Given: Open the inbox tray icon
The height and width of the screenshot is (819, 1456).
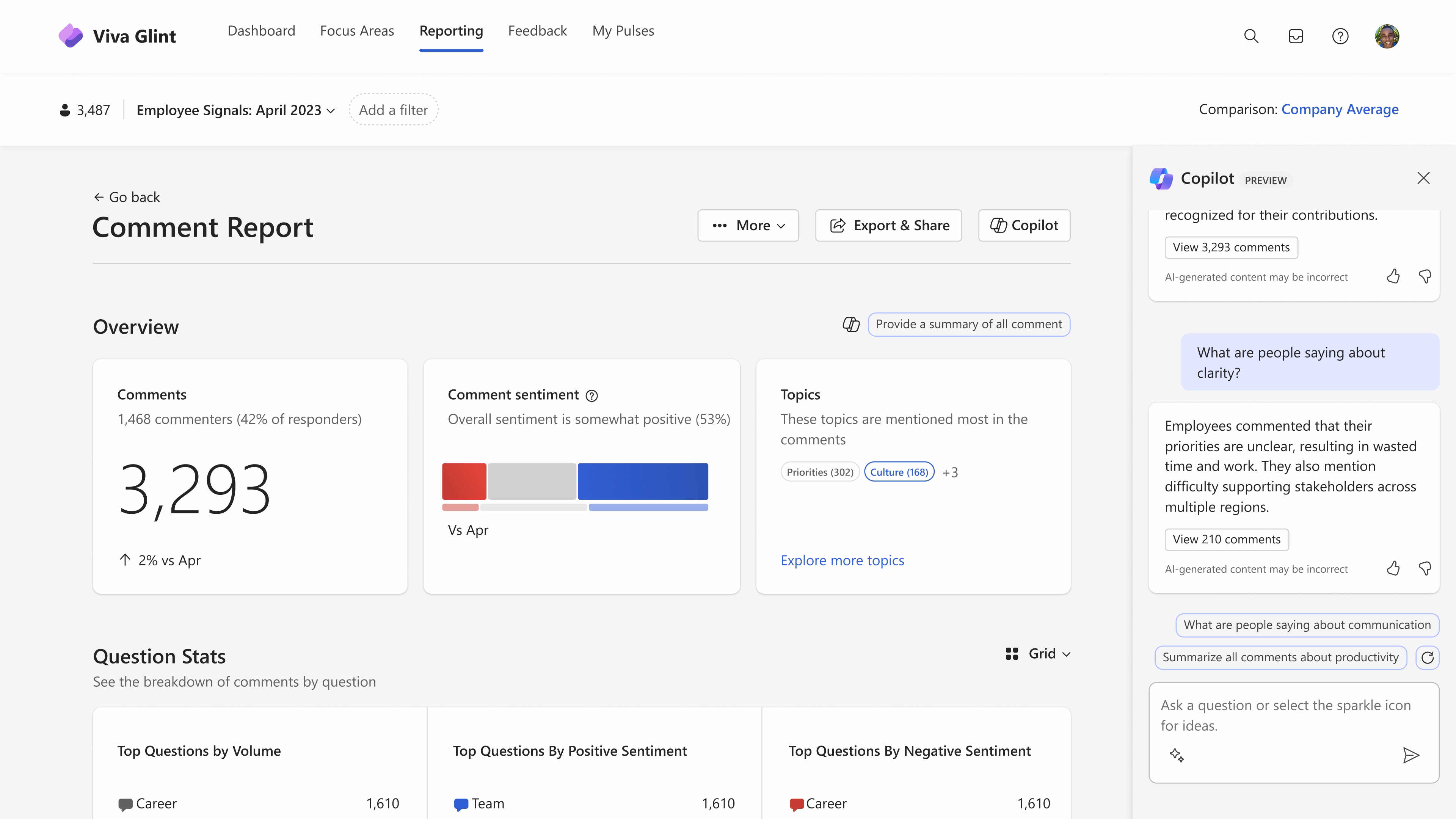Looking at the screenshot, I should pos(1296,37).
